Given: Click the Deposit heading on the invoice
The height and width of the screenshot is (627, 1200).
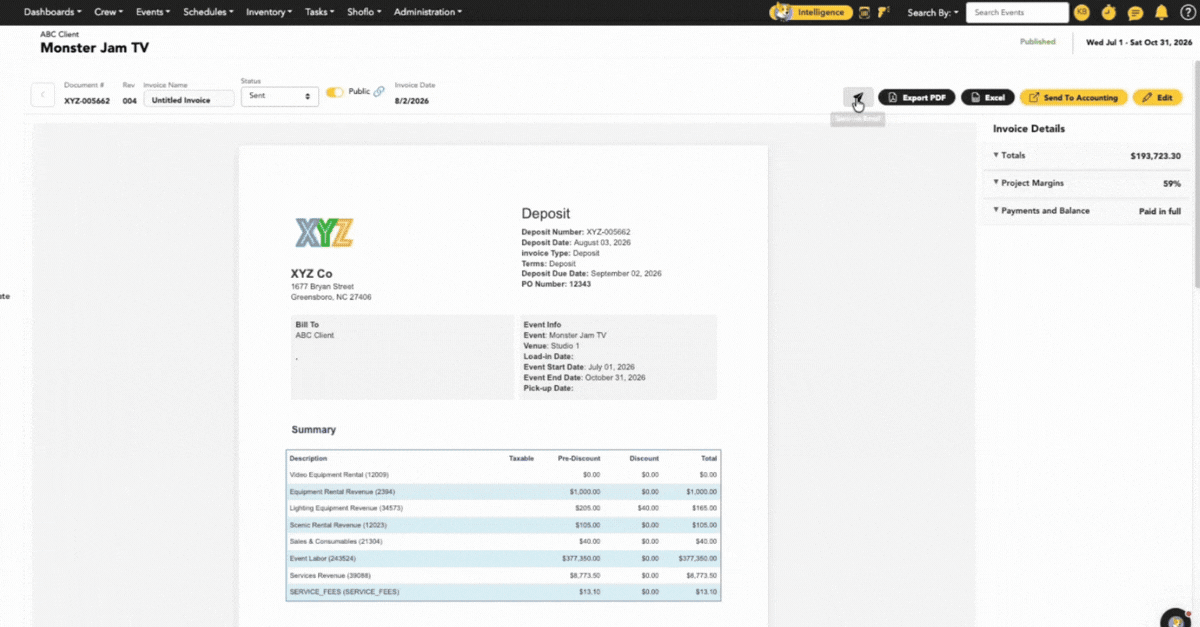Looking at the screenshot, I should (x=545, y=214).
